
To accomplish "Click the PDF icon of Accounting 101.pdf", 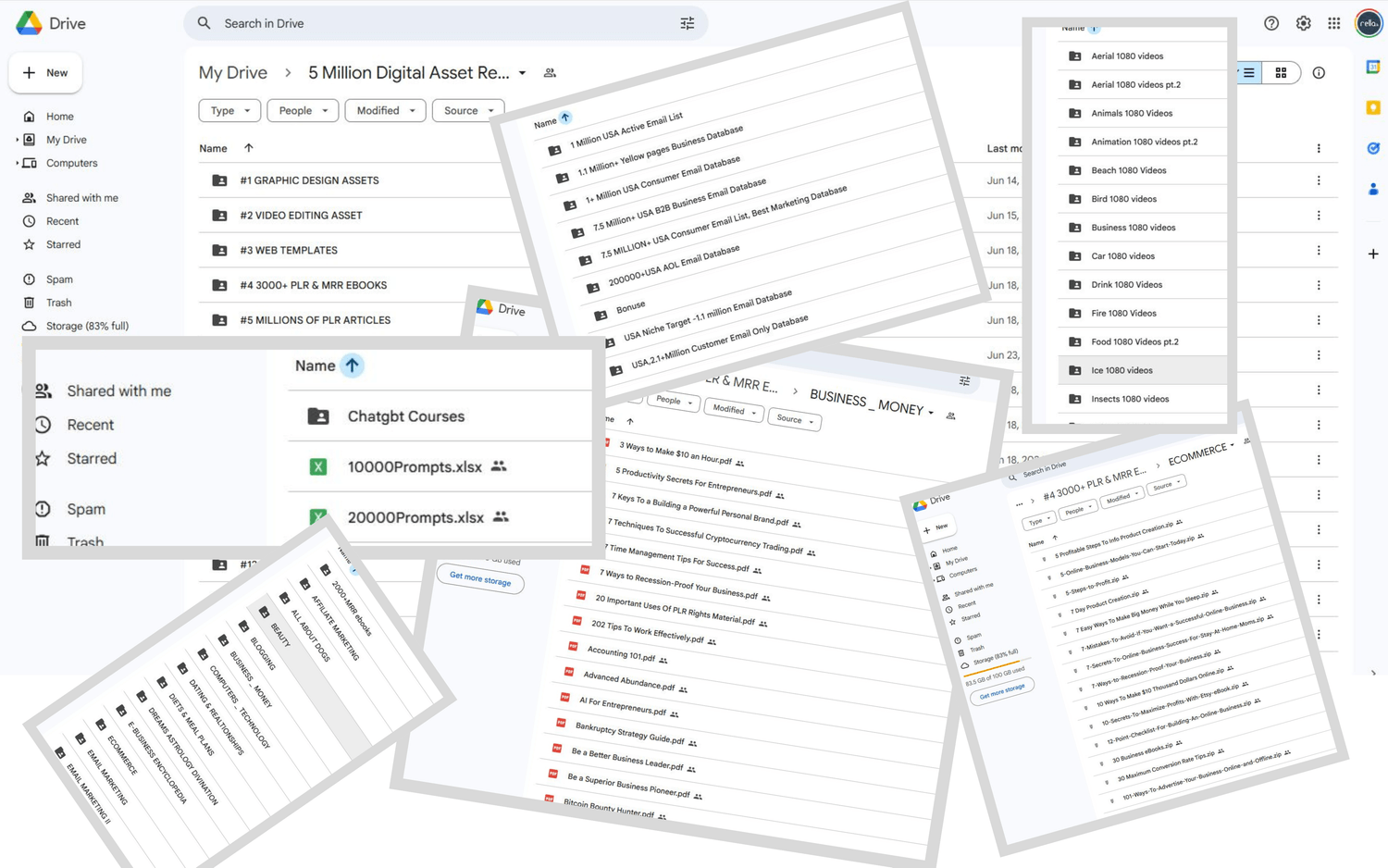I will (x=574, y=647).
